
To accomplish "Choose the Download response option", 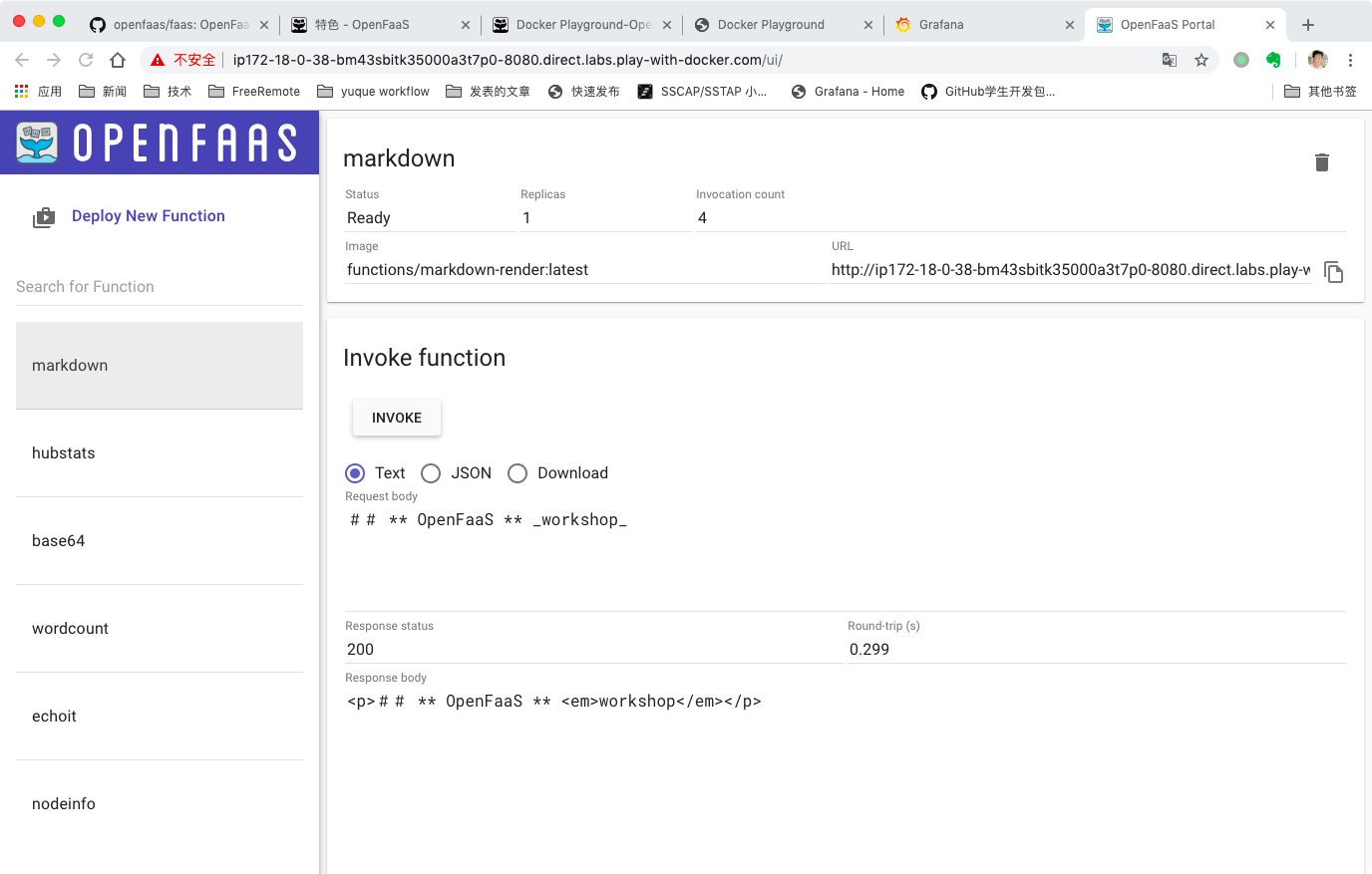I will click(x=517, y=473).
